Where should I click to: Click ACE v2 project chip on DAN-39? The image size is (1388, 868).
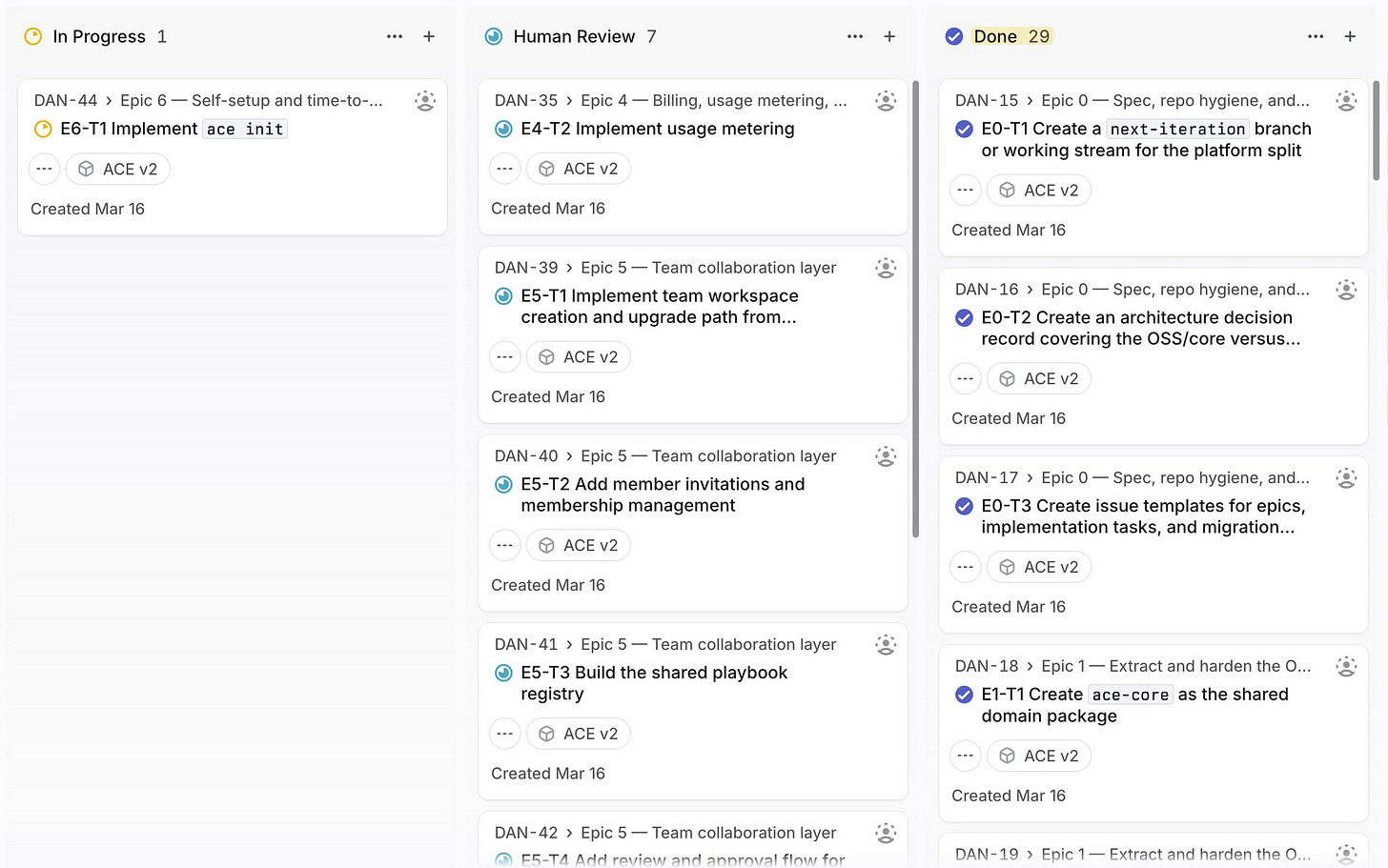point(579,357)
